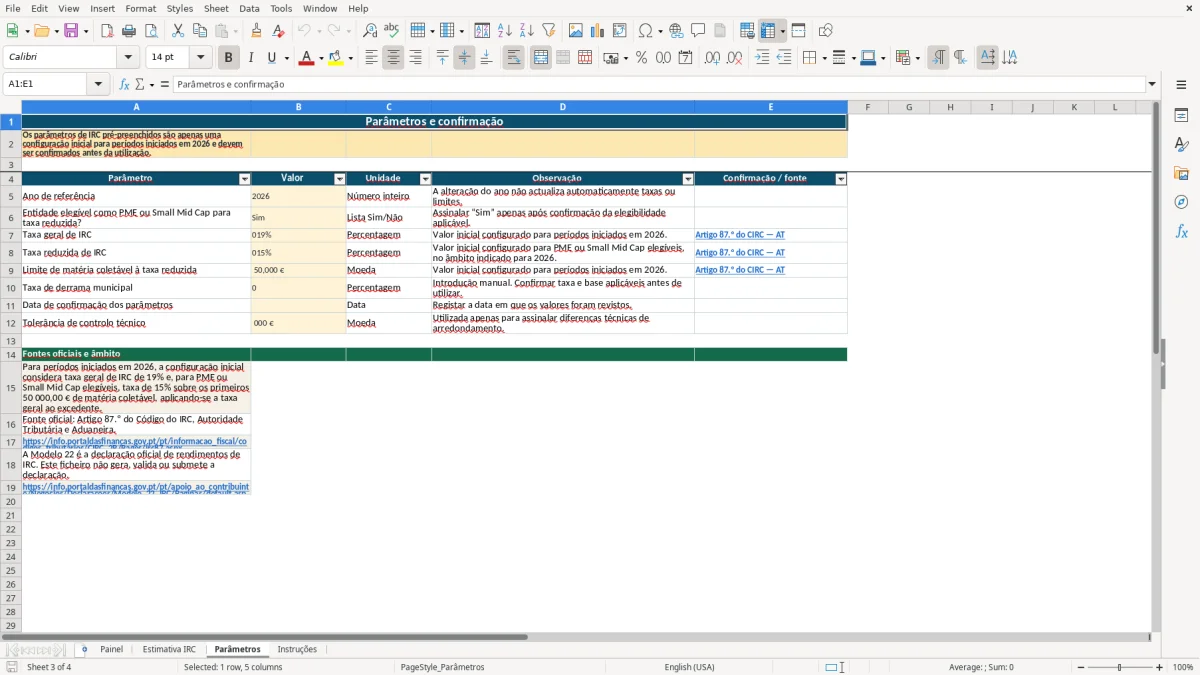This screenshot has height=675, width=1200.
Task: Toggle Left-to-Right text direction
Action: tap(938, 58)
